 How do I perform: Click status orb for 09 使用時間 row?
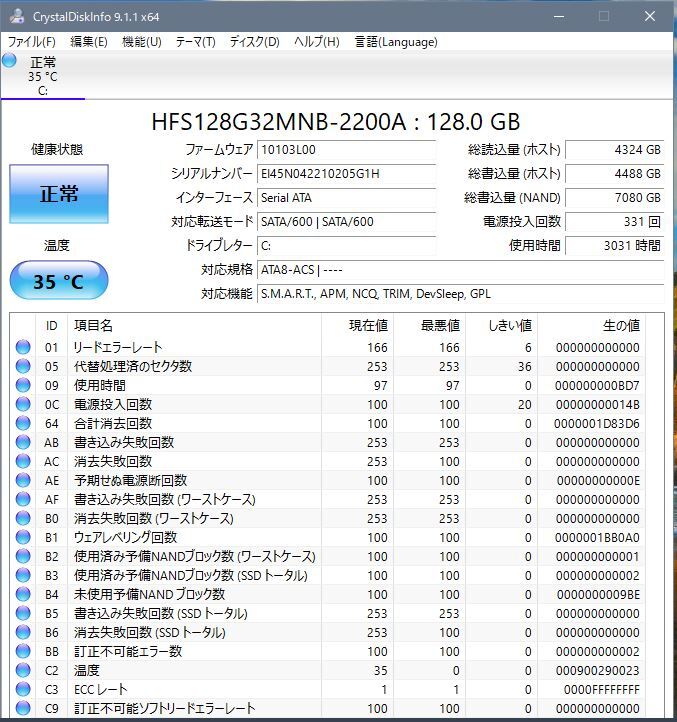[x=23, y=385]
